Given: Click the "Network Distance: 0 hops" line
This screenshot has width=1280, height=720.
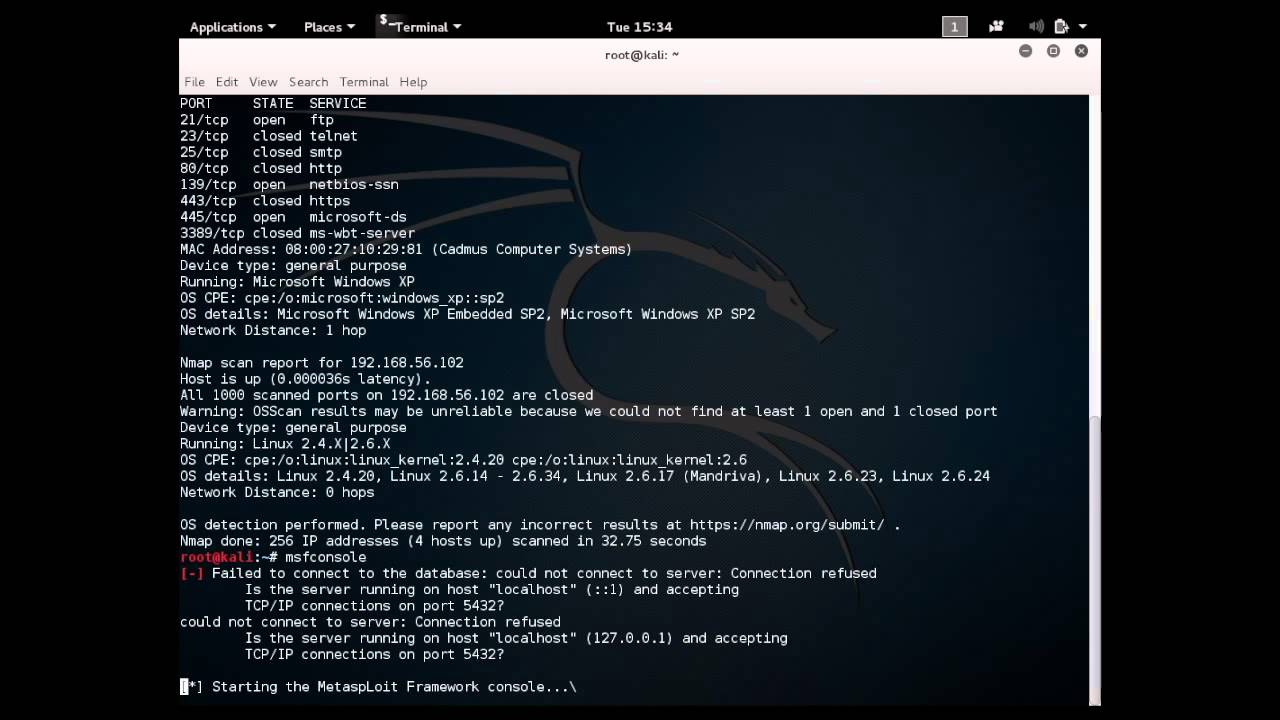Looking at the screenshot, I should pyautogui.click(x=277, y=492).
